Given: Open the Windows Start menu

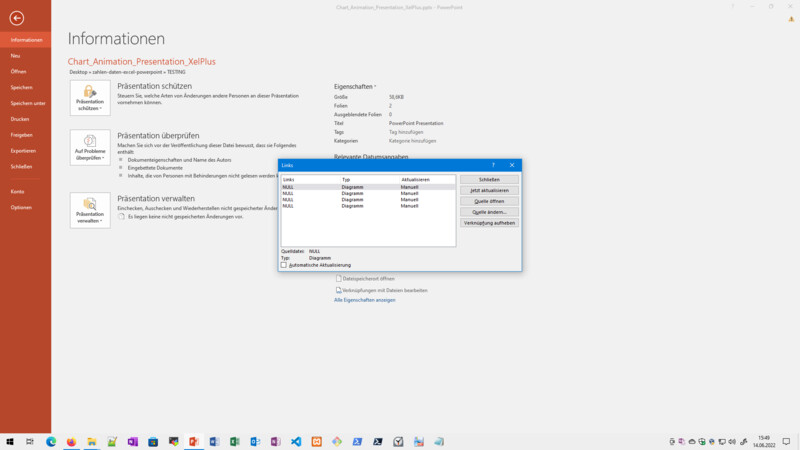Looking at the screenshot, I should [10, 441].
